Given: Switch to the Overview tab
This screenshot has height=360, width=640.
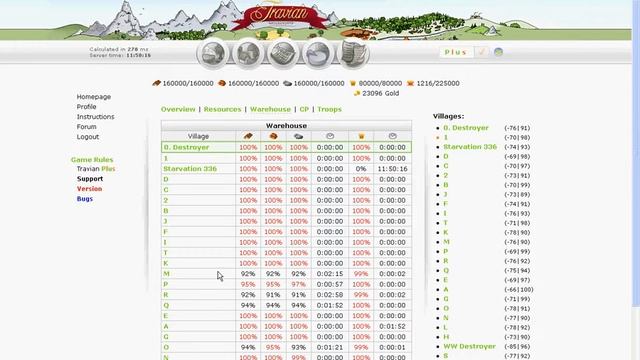Looking at the screenshot, I should pyautogui.click(x=178, y=109).
